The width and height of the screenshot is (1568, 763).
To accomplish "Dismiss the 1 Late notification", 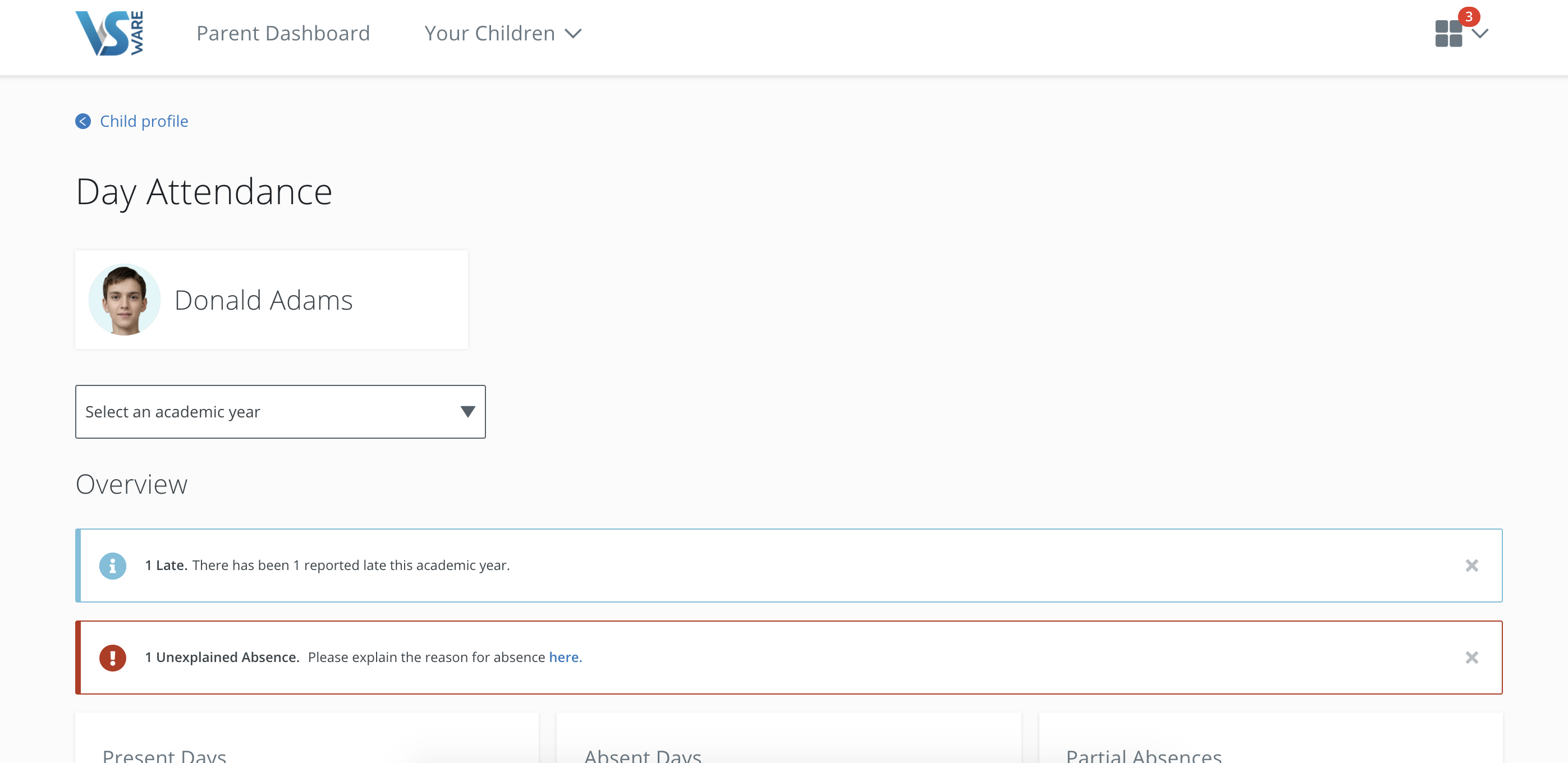I will pyautogui.click(x=1472, y=566).
